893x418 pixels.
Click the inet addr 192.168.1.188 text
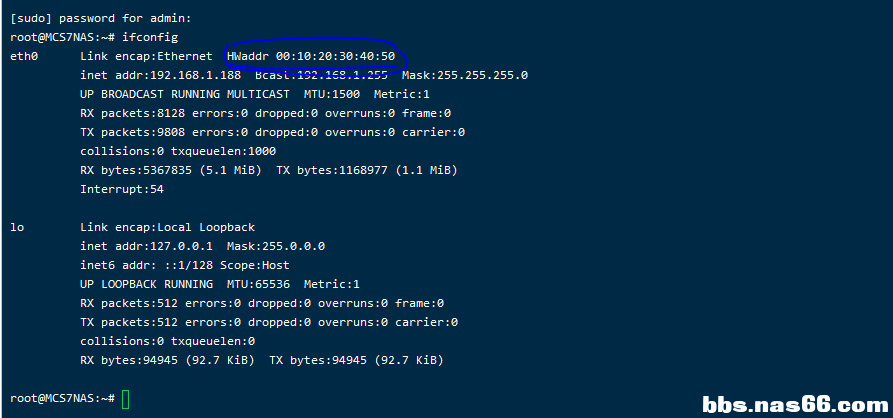coord(161,75)
